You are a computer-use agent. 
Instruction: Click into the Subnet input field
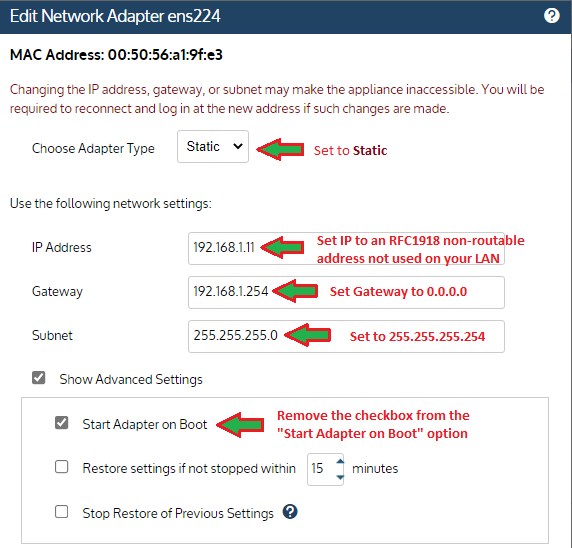point(346,336)
